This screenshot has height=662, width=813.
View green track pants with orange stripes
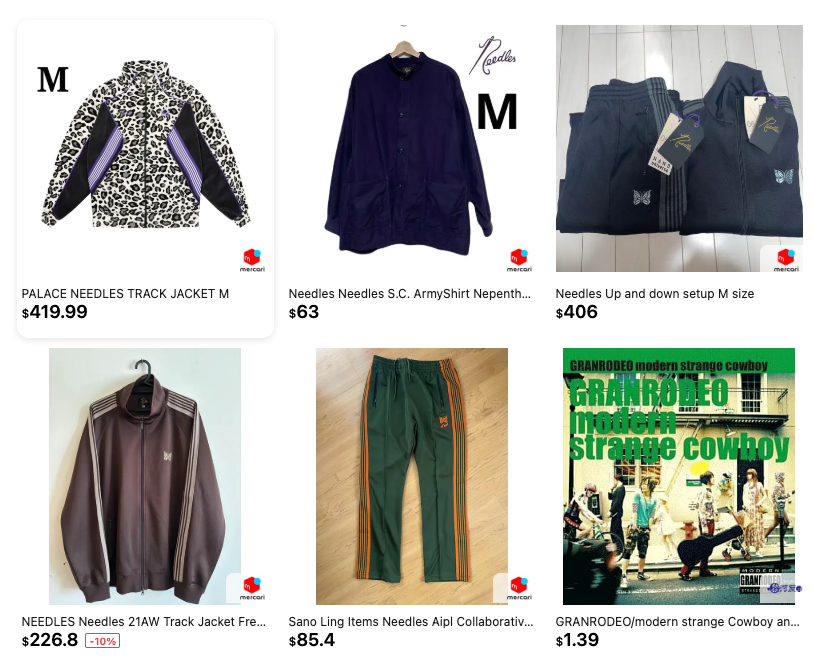click(412, 476)
